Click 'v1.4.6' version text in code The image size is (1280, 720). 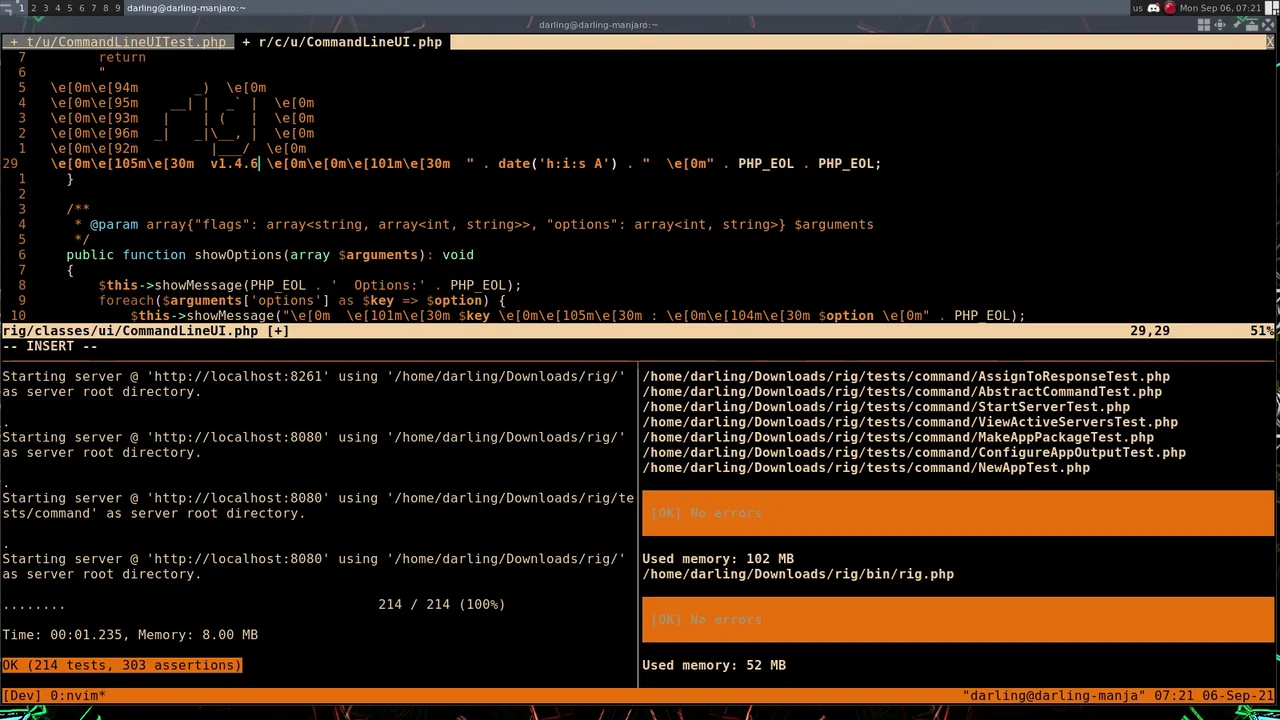tap(234, 163)
